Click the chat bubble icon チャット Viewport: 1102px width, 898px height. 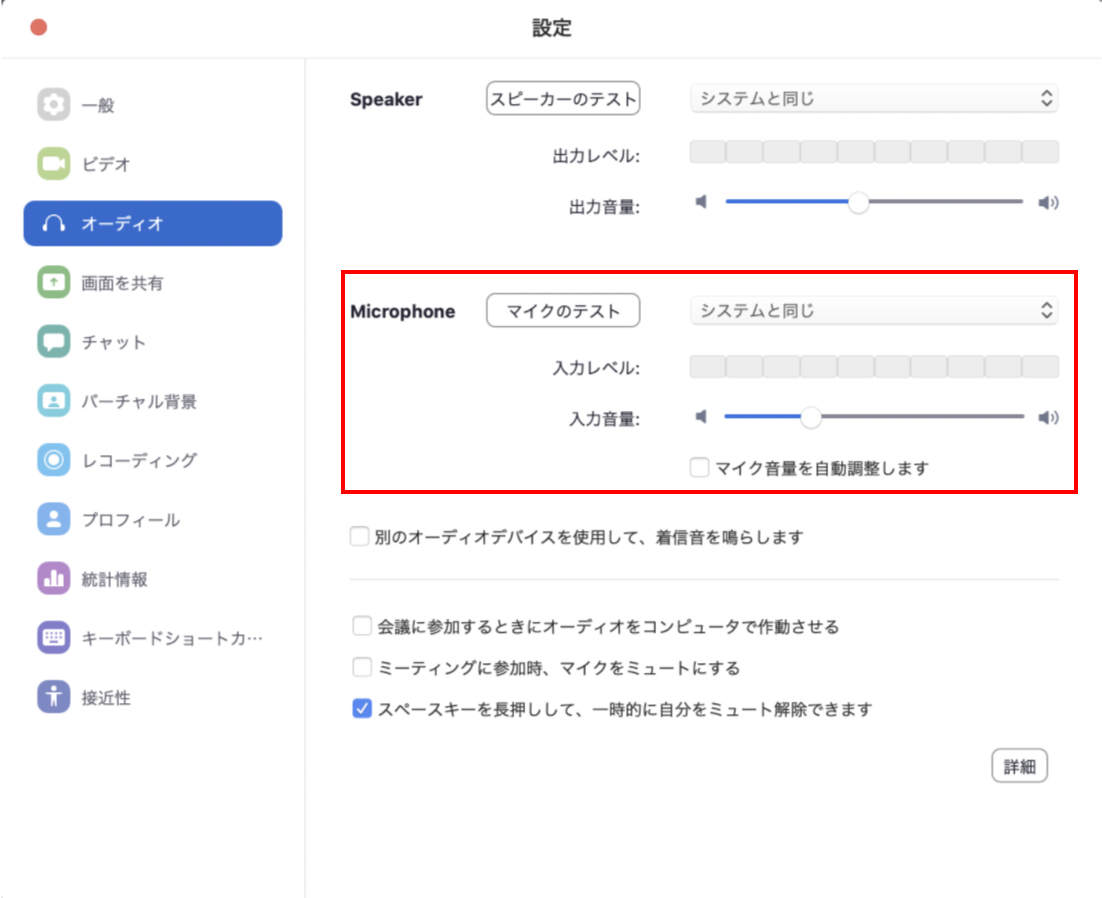click(53, 341)
